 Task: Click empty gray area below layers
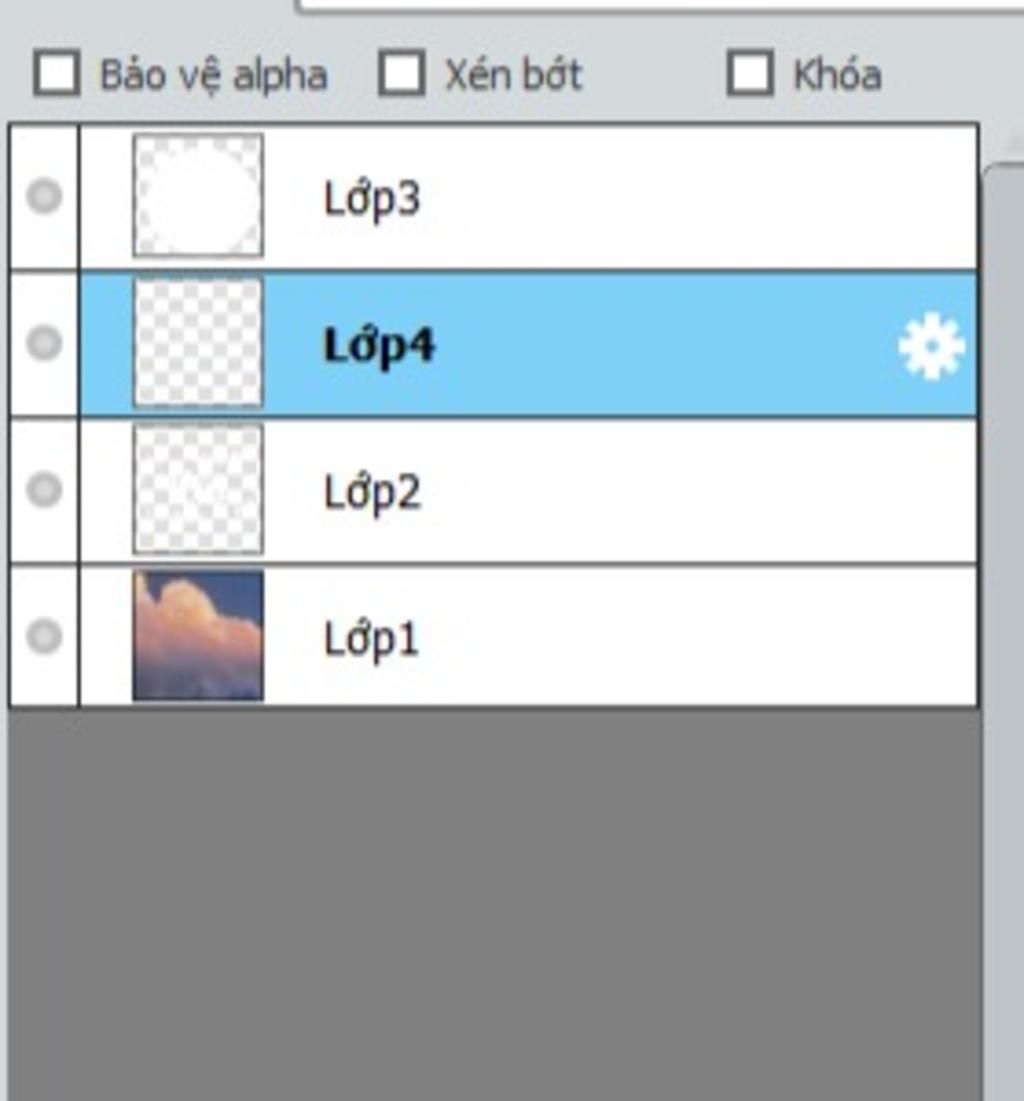[494, 904]
